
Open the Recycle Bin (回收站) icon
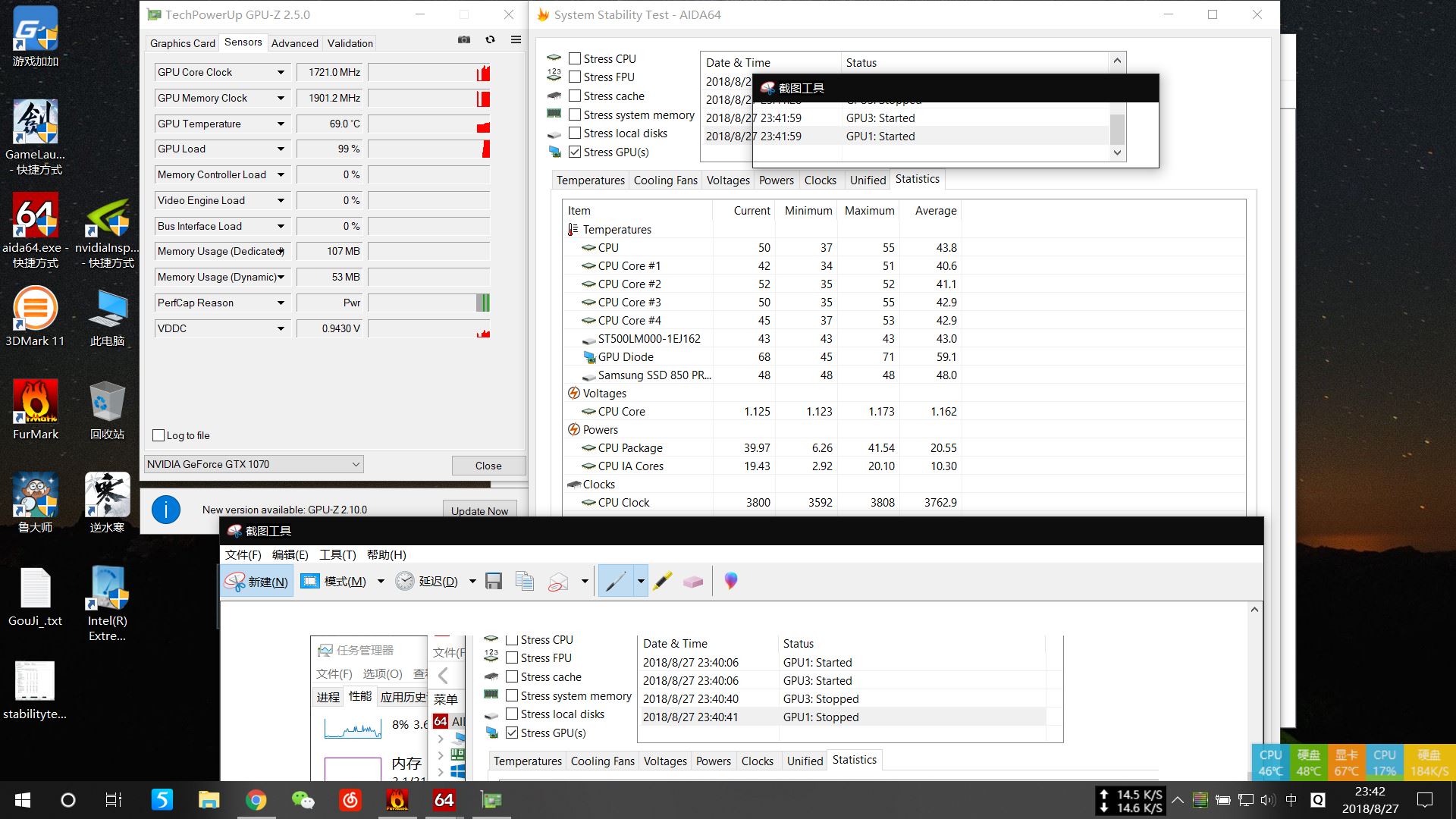coord(107,410)
